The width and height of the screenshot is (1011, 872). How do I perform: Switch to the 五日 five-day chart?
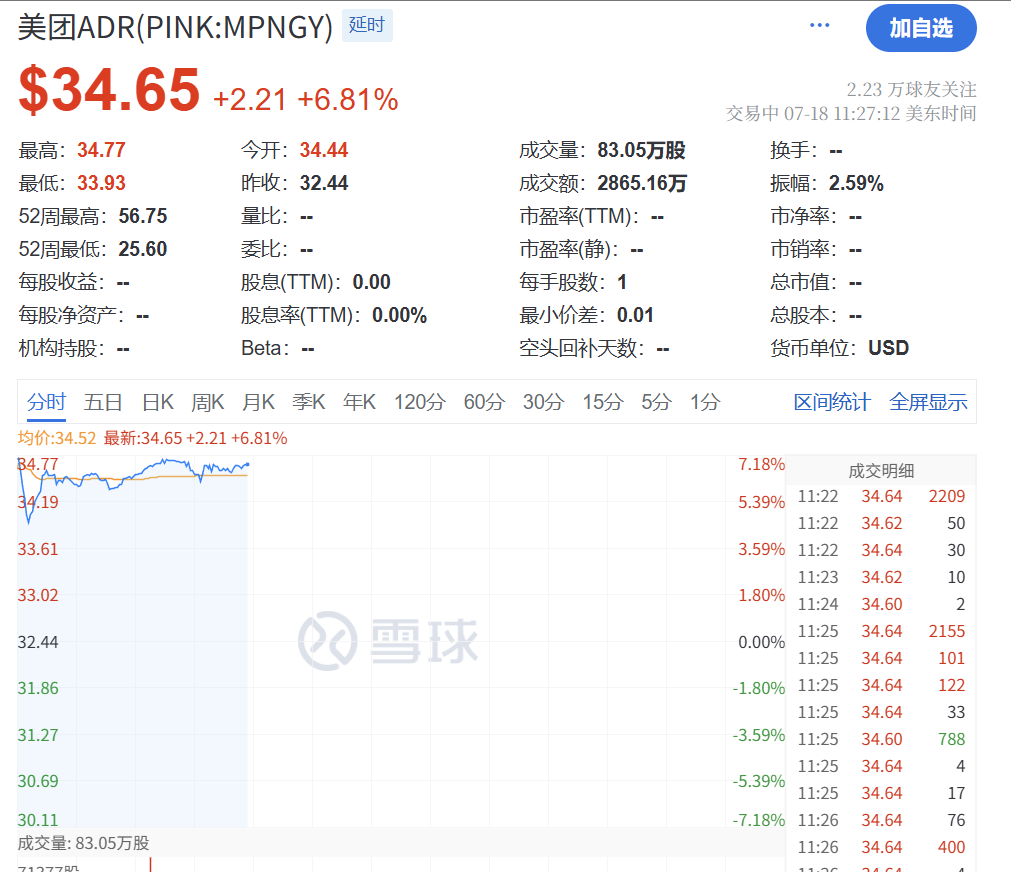tap(103, 403)
